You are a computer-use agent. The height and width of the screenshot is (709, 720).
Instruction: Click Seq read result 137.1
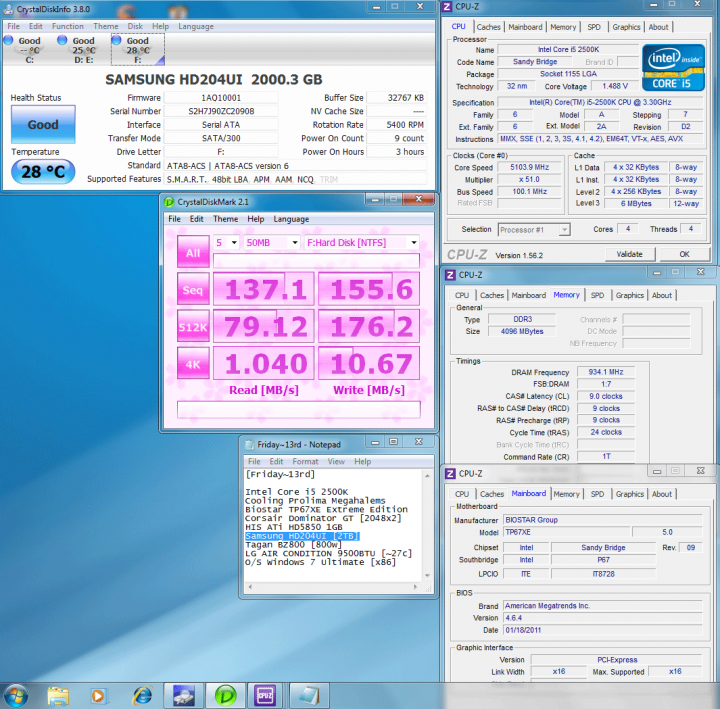(264, 289)
